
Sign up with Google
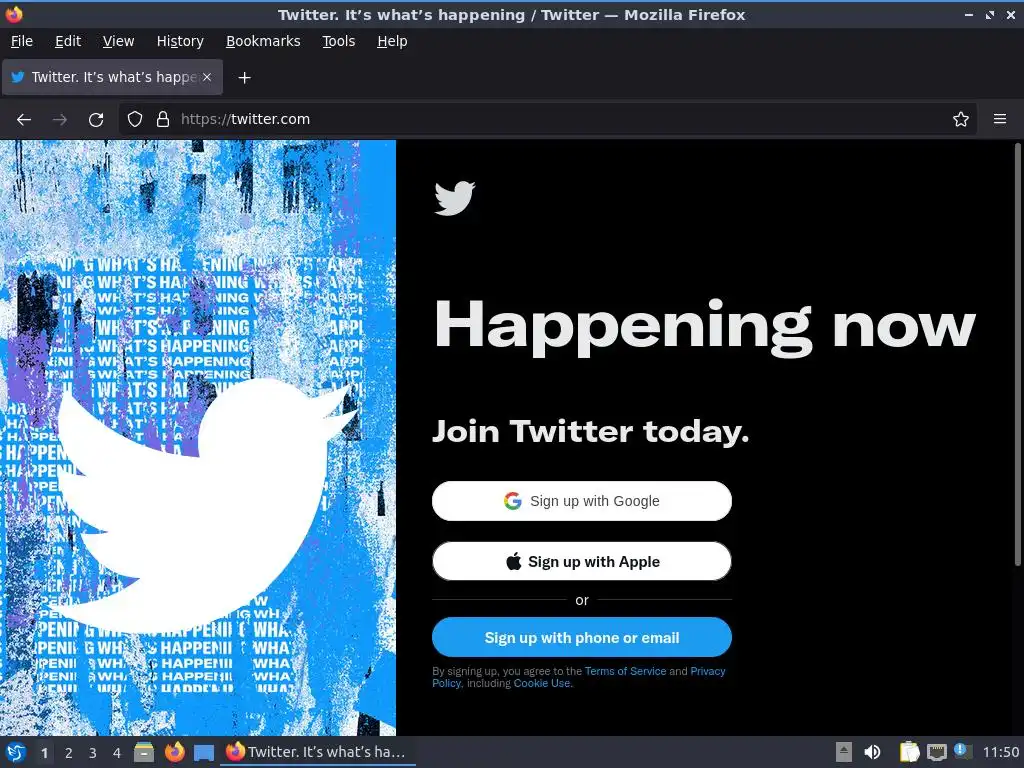pos(582,501)
